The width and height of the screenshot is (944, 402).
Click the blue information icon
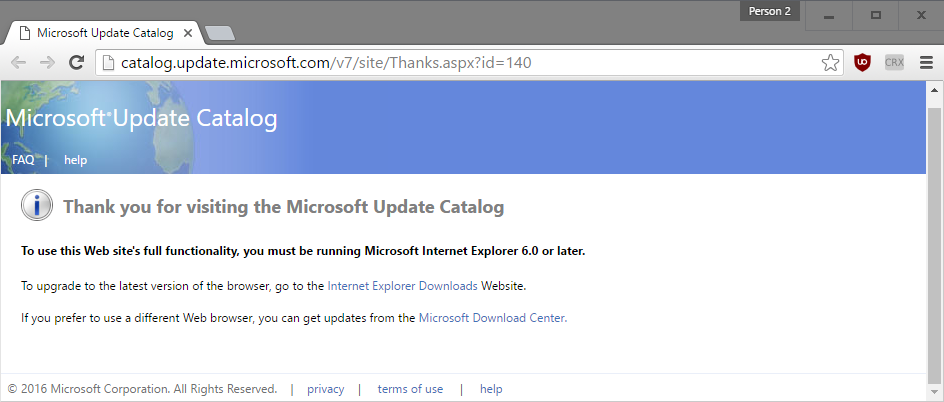click(37, 206)
